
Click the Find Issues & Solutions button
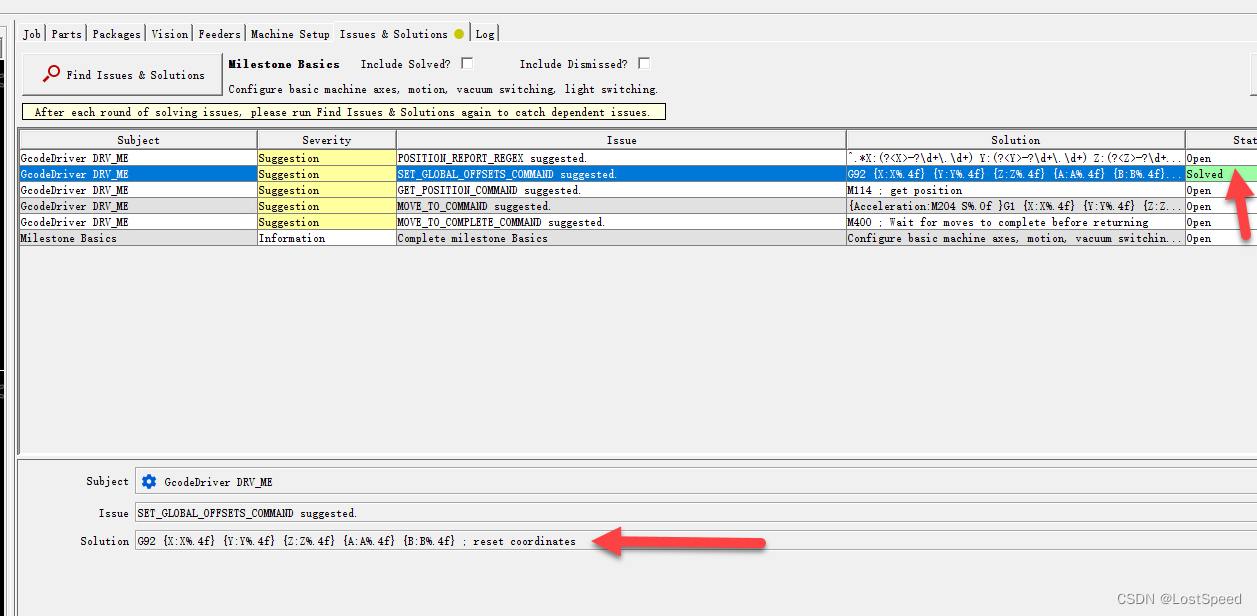coord(120,73)
